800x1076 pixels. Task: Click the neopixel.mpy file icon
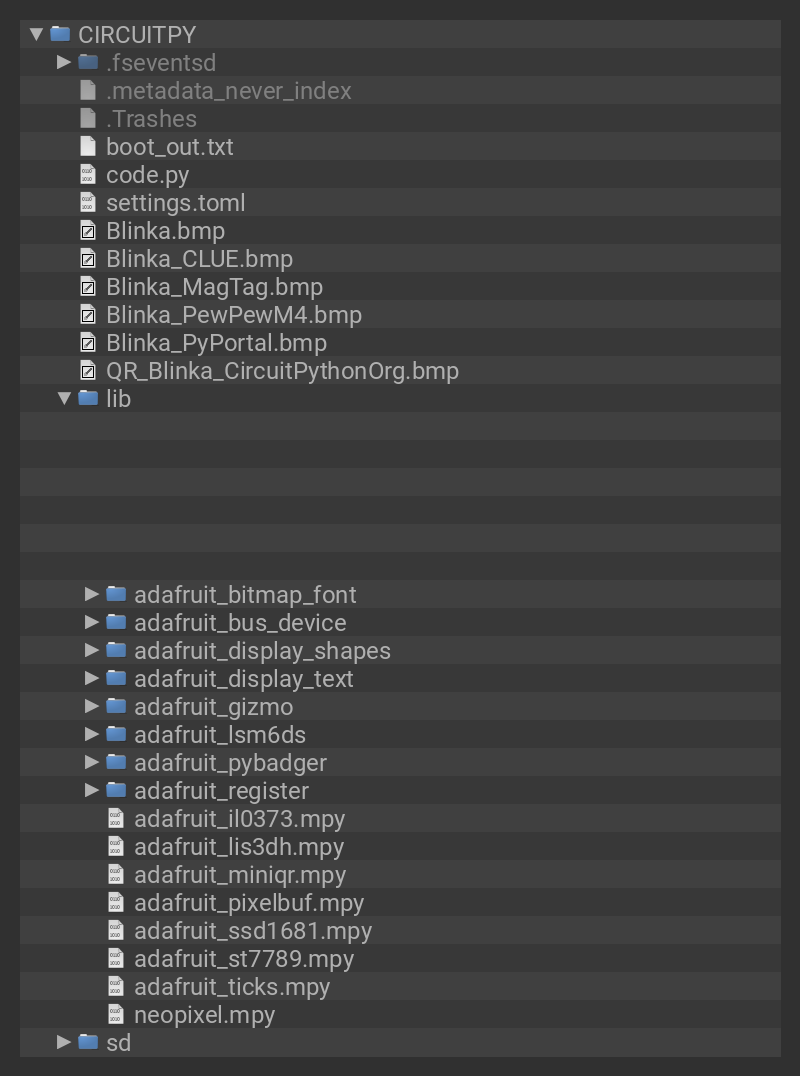[x=116, y=1014]
